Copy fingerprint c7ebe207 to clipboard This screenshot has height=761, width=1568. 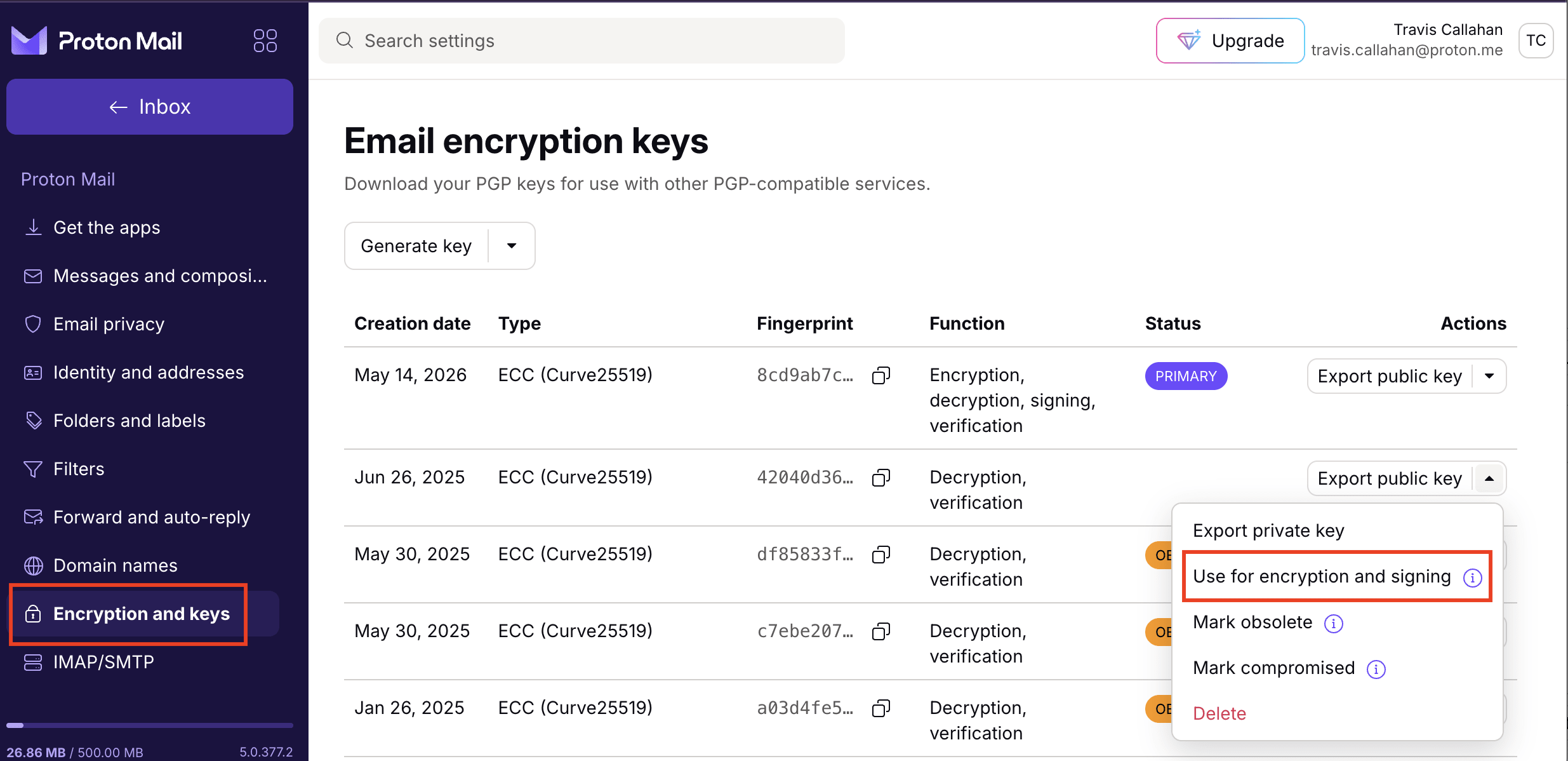(881, 631)
